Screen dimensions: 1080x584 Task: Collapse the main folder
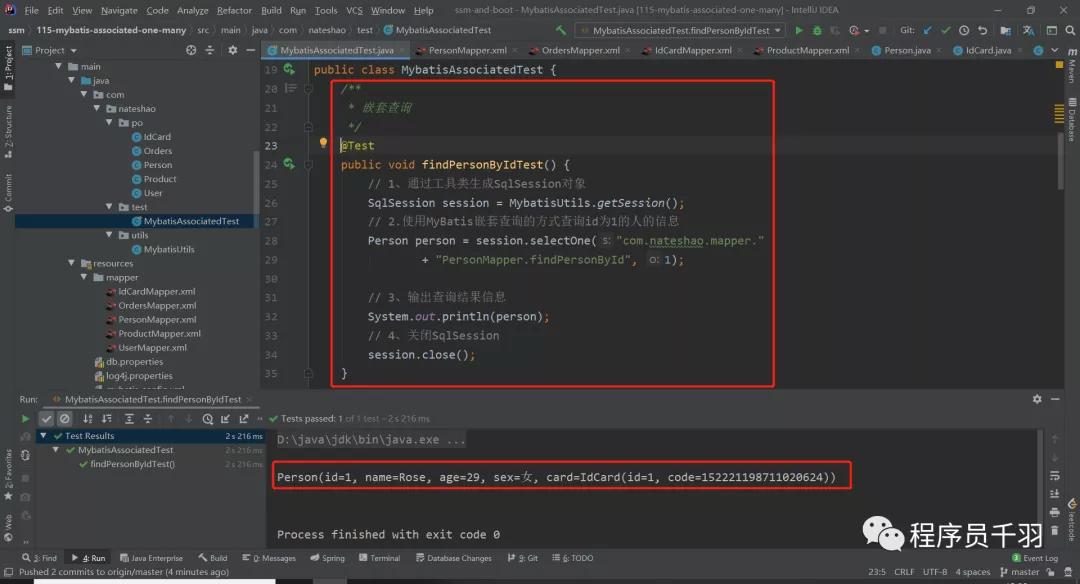pos(59,66)
